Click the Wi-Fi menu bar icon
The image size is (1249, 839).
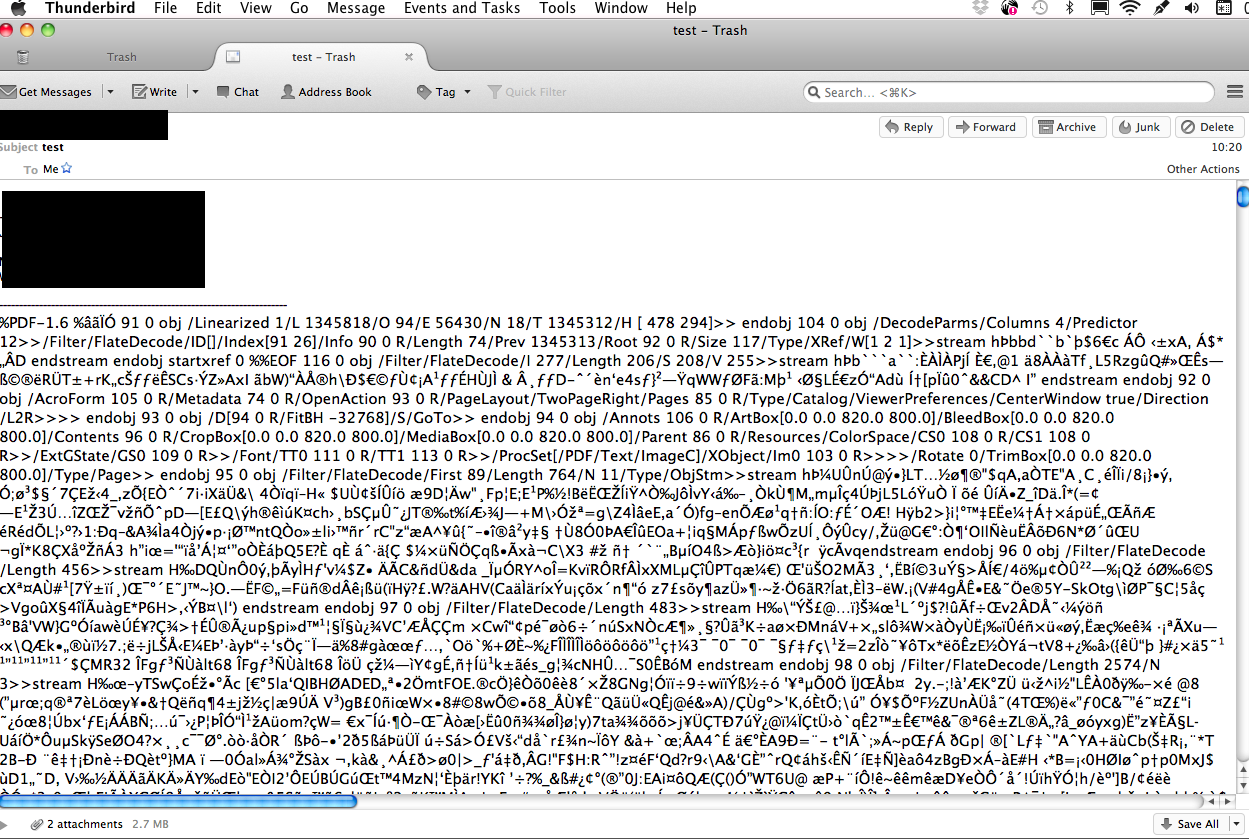point(1131,8)
